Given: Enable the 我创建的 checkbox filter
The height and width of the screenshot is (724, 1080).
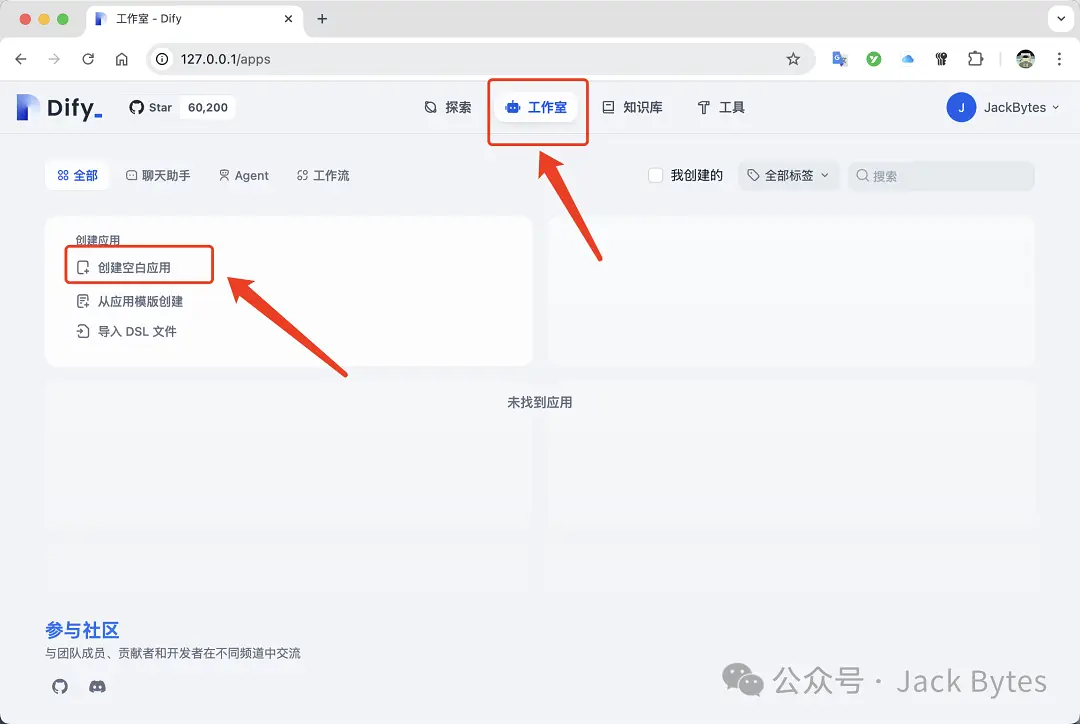Looking at the screenshot, I should click(655, 175).
